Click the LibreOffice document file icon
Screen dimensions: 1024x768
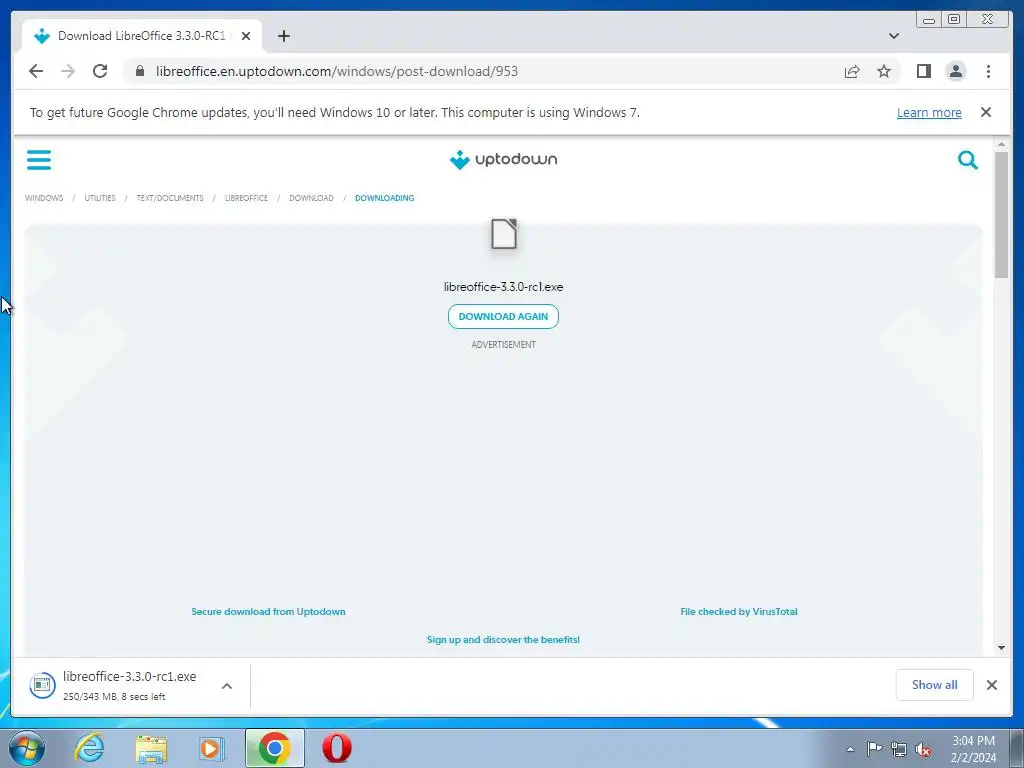pos(504,234)
